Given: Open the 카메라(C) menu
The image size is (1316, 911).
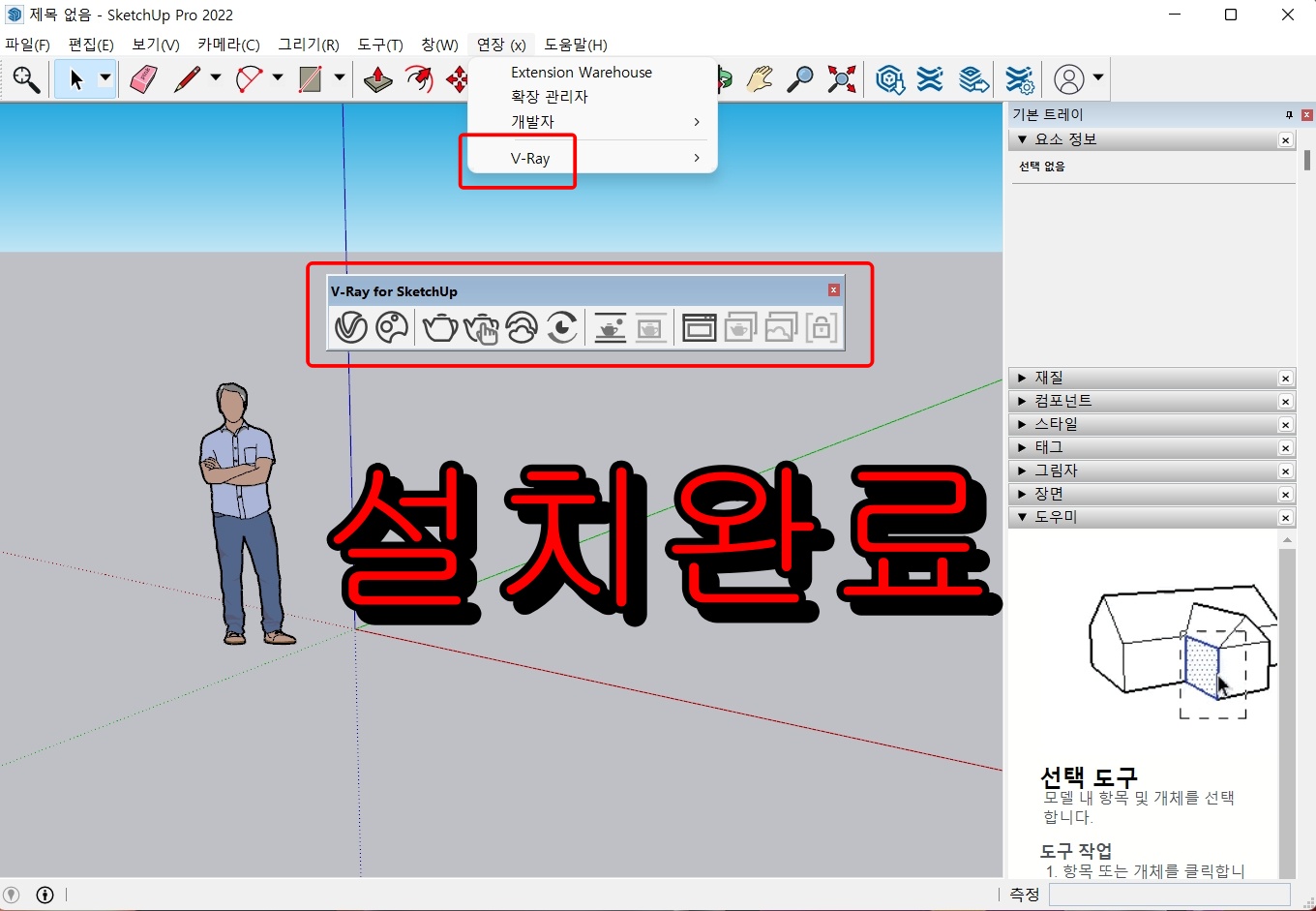Looking at the screenshot, I should coord(228,45).
